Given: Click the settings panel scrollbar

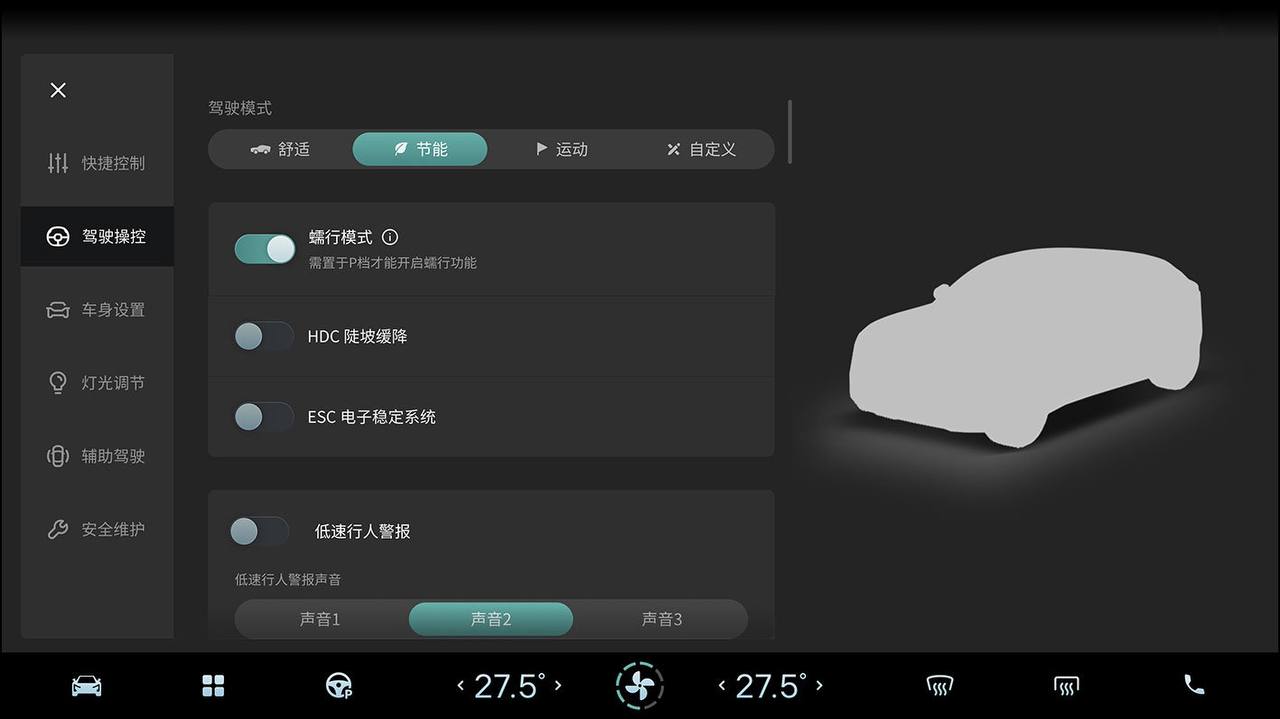Looking at the screenshot, I should 790,131.
